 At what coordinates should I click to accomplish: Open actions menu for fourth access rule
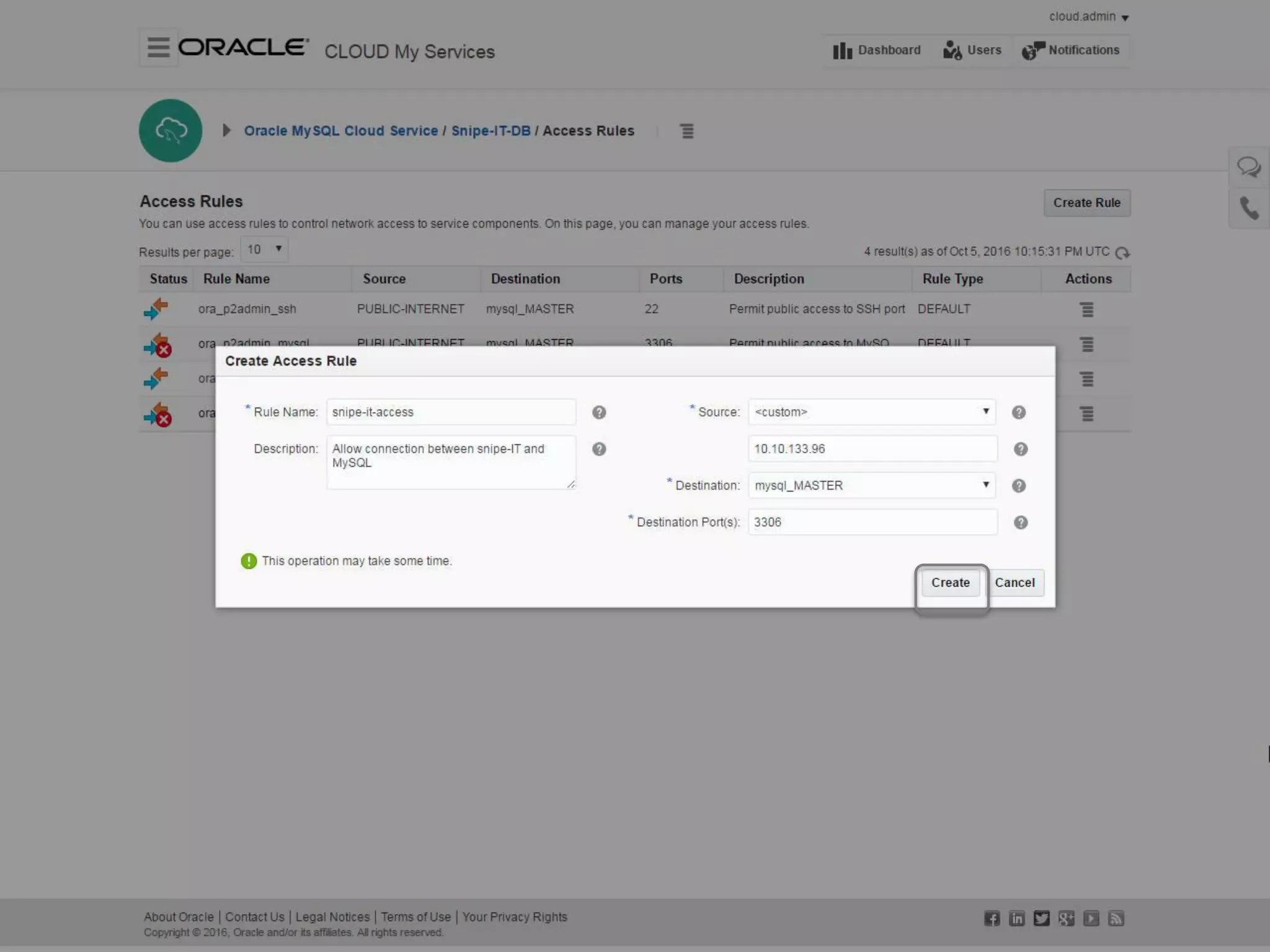(x=1086, y=413)
